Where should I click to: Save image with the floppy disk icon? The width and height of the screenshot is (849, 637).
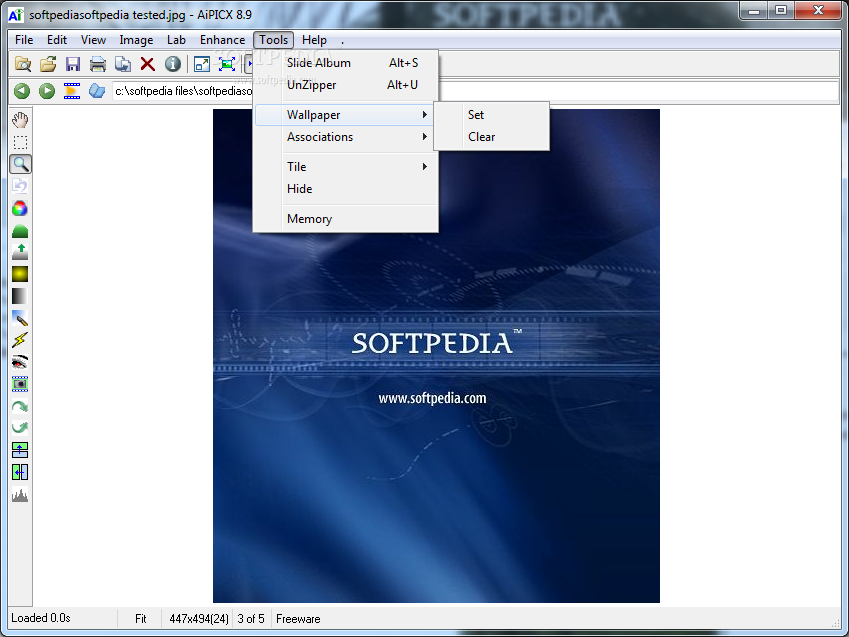(x=73, y=64)
